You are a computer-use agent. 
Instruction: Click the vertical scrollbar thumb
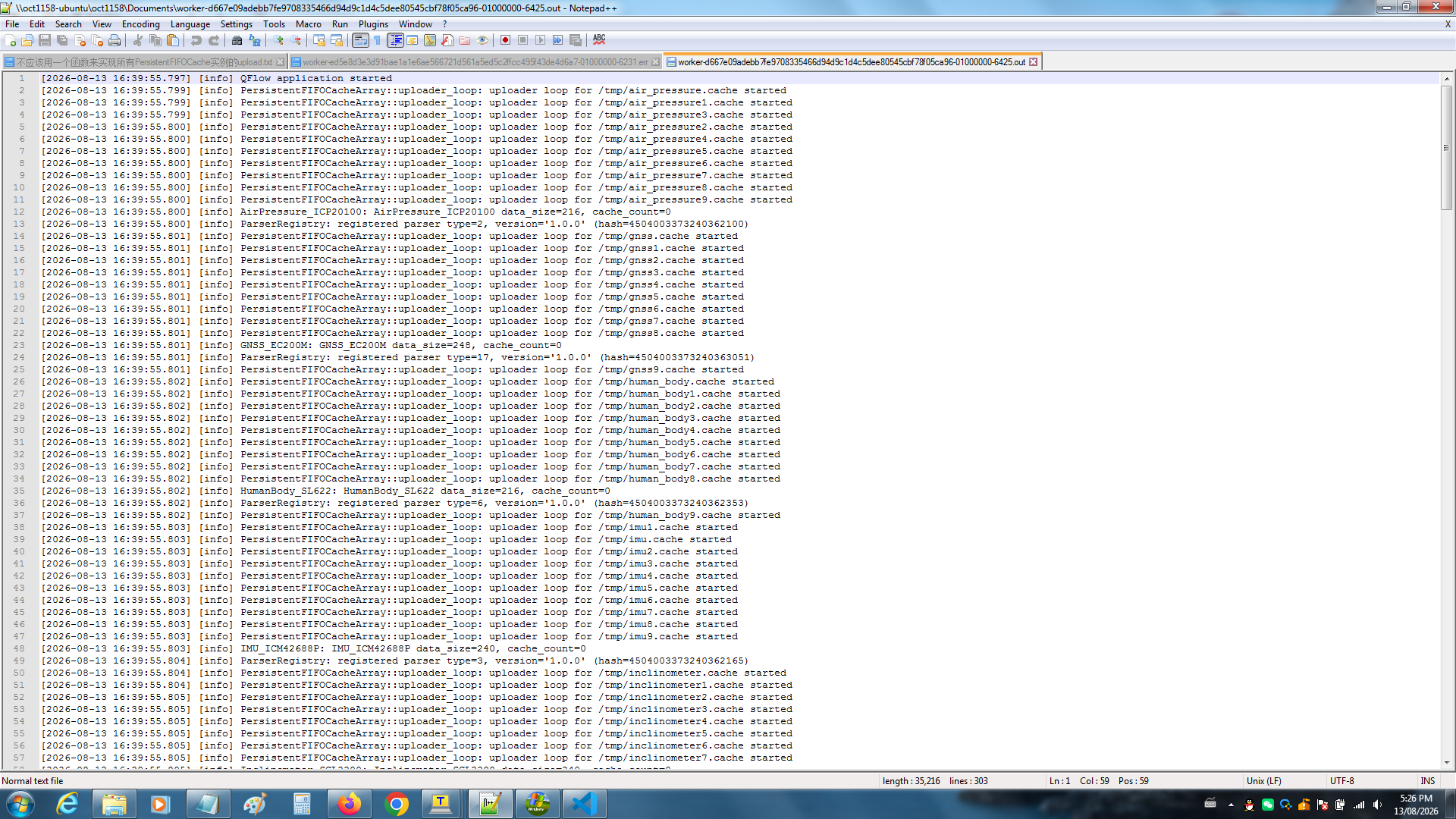(1446, 147)
